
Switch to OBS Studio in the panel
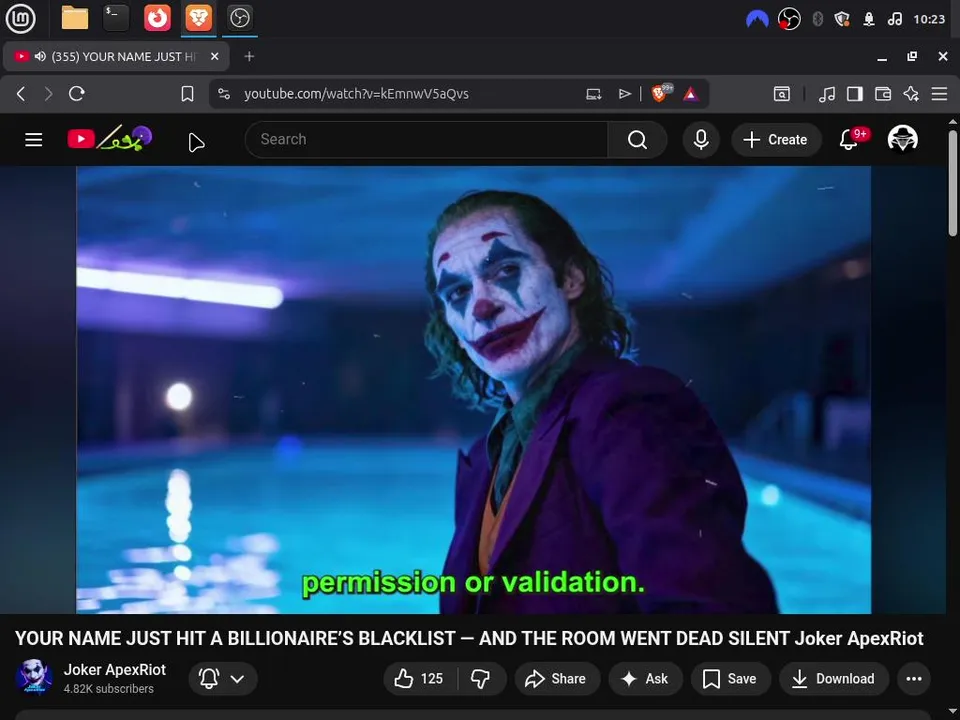pyautogui.click(x=239, y=18)
